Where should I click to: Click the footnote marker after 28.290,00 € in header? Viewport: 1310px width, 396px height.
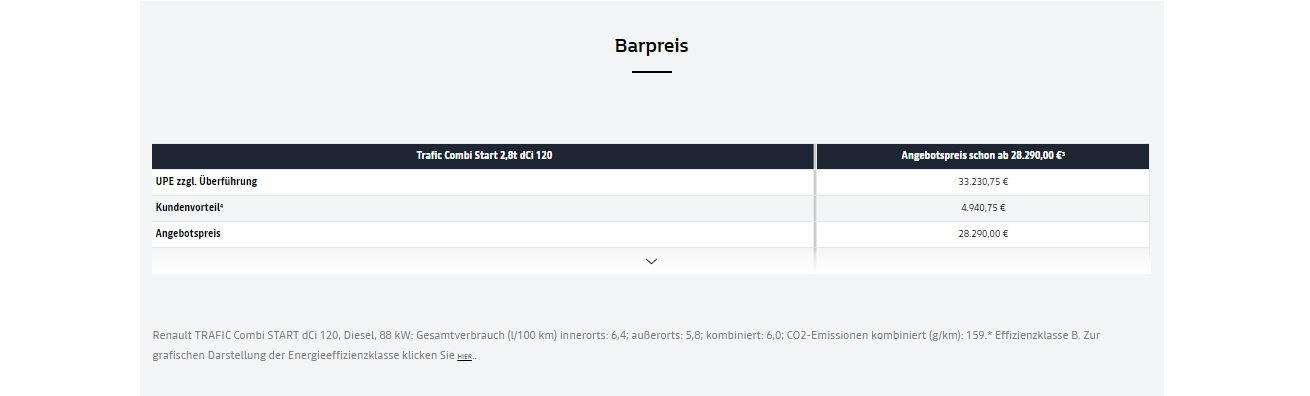pos(1063,154)
